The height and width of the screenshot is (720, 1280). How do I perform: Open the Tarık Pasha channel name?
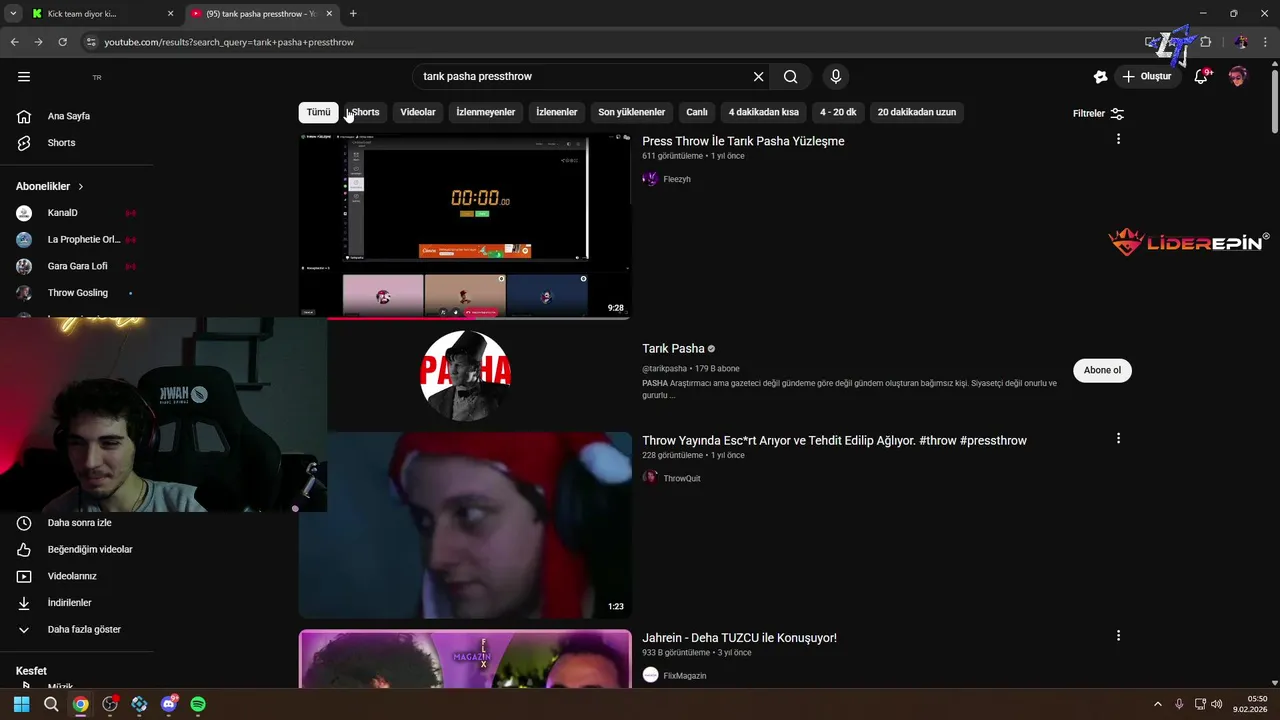673,349
